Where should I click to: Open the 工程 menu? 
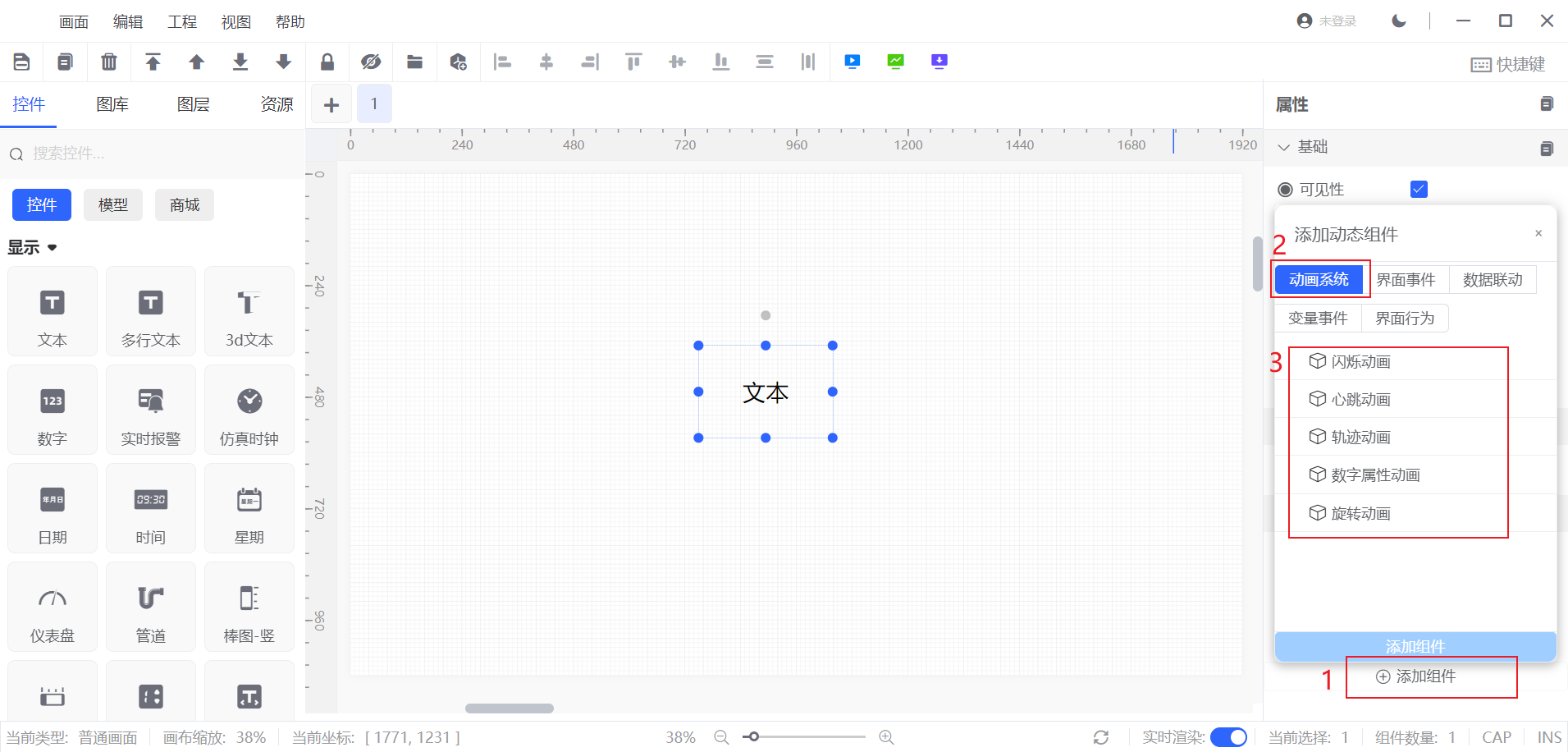(x=182, y=22)
